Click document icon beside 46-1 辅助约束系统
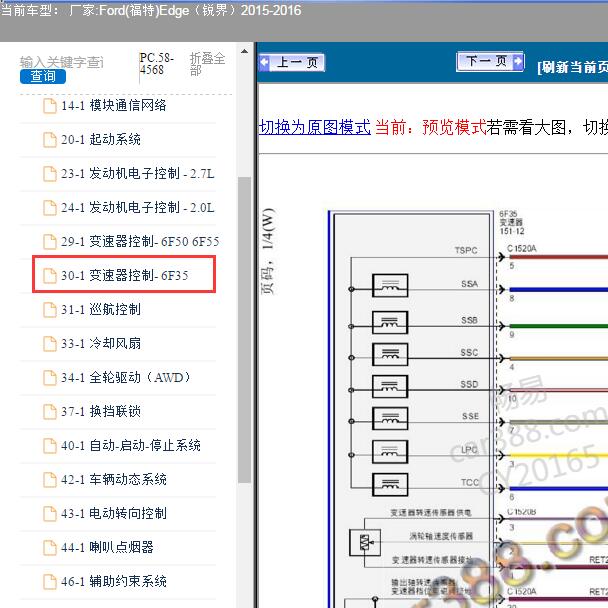Viewport: 608px width, 608px height. pos(50,582)
